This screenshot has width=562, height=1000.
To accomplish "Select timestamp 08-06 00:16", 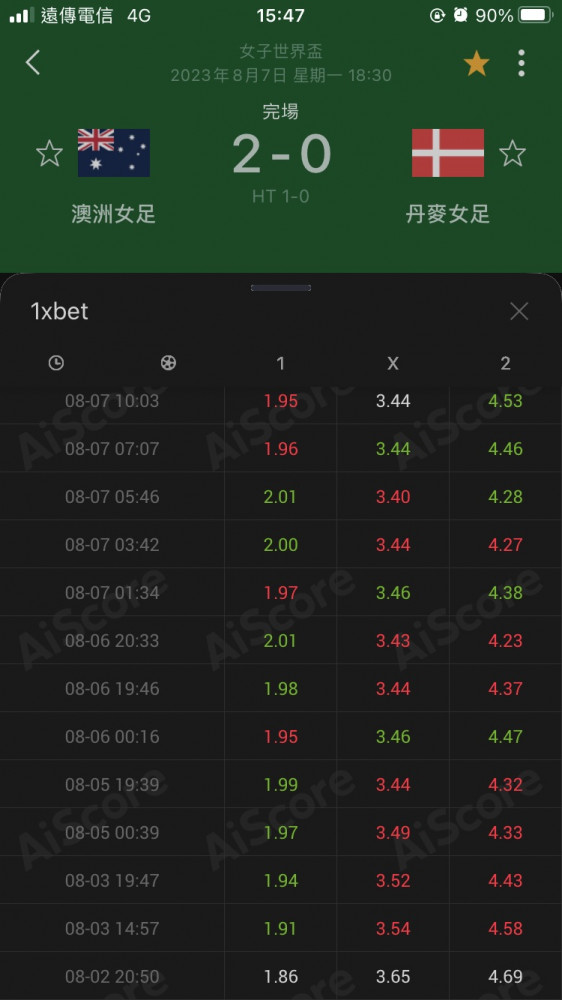I will click(x=112, y=737).
